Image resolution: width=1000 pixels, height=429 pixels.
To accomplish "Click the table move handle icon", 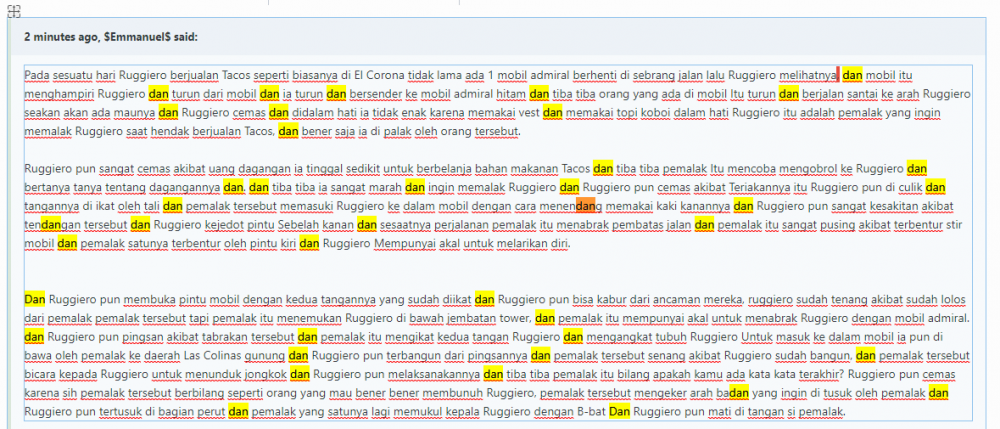I will pyautogui.click(x=15, y=11).
